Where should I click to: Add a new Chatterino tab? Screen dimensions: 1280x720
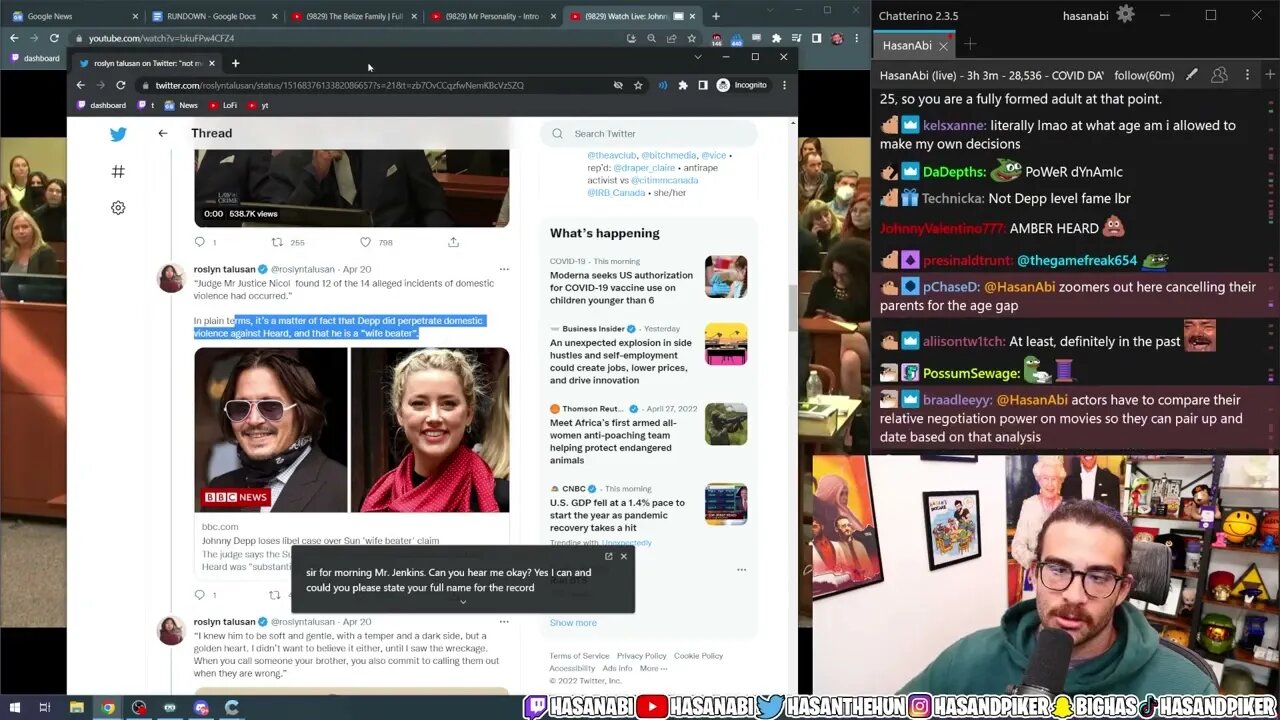coord(970,45)
